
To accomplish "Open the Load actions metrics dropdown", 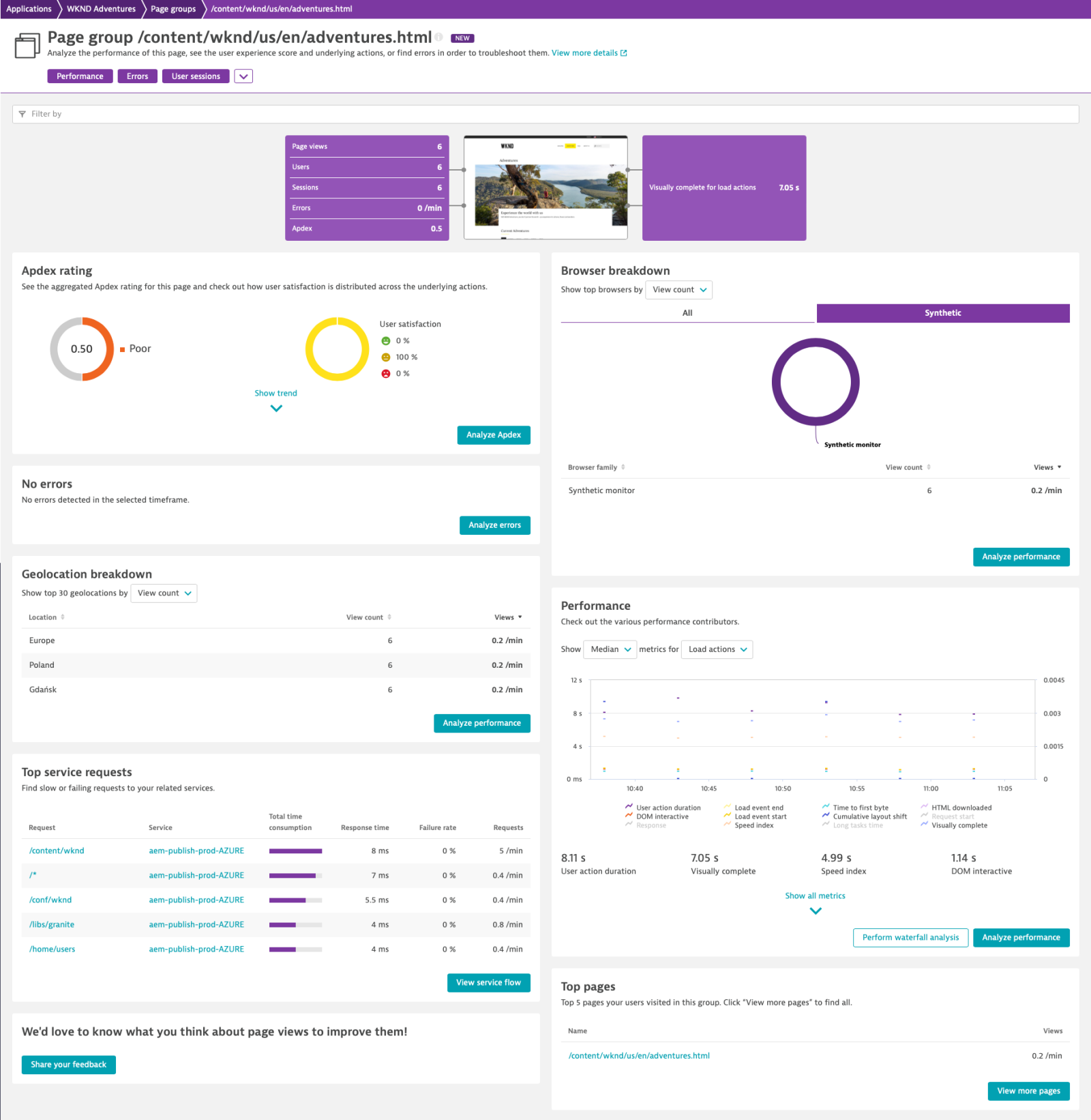I will [716, 649].
